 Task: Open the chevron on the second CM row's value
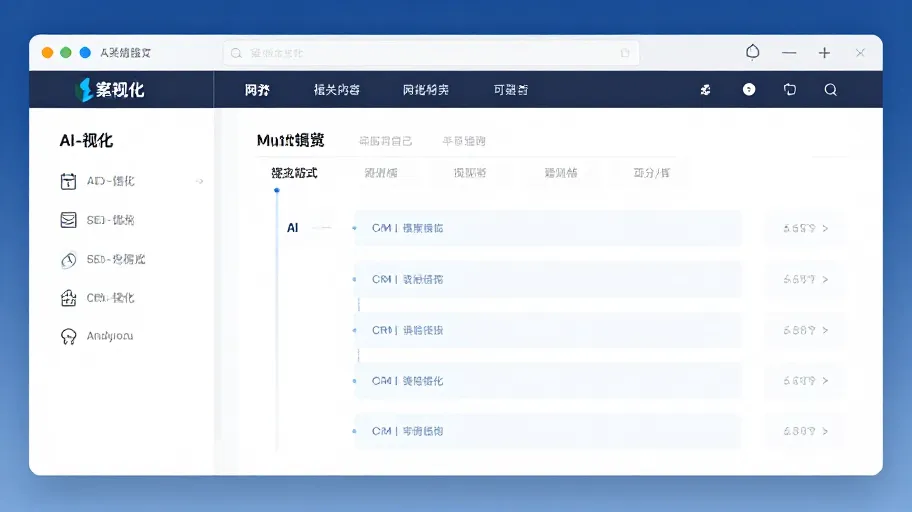pyautogui.click(x=825, y=279)
